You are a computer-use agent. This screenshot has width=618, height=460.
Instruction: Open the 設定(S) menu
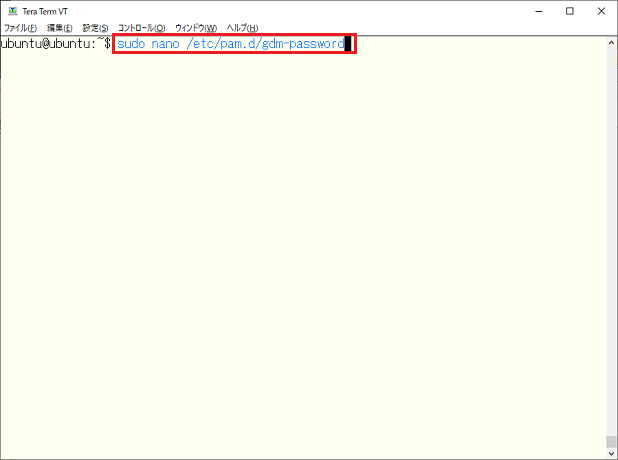click(95, 27)
